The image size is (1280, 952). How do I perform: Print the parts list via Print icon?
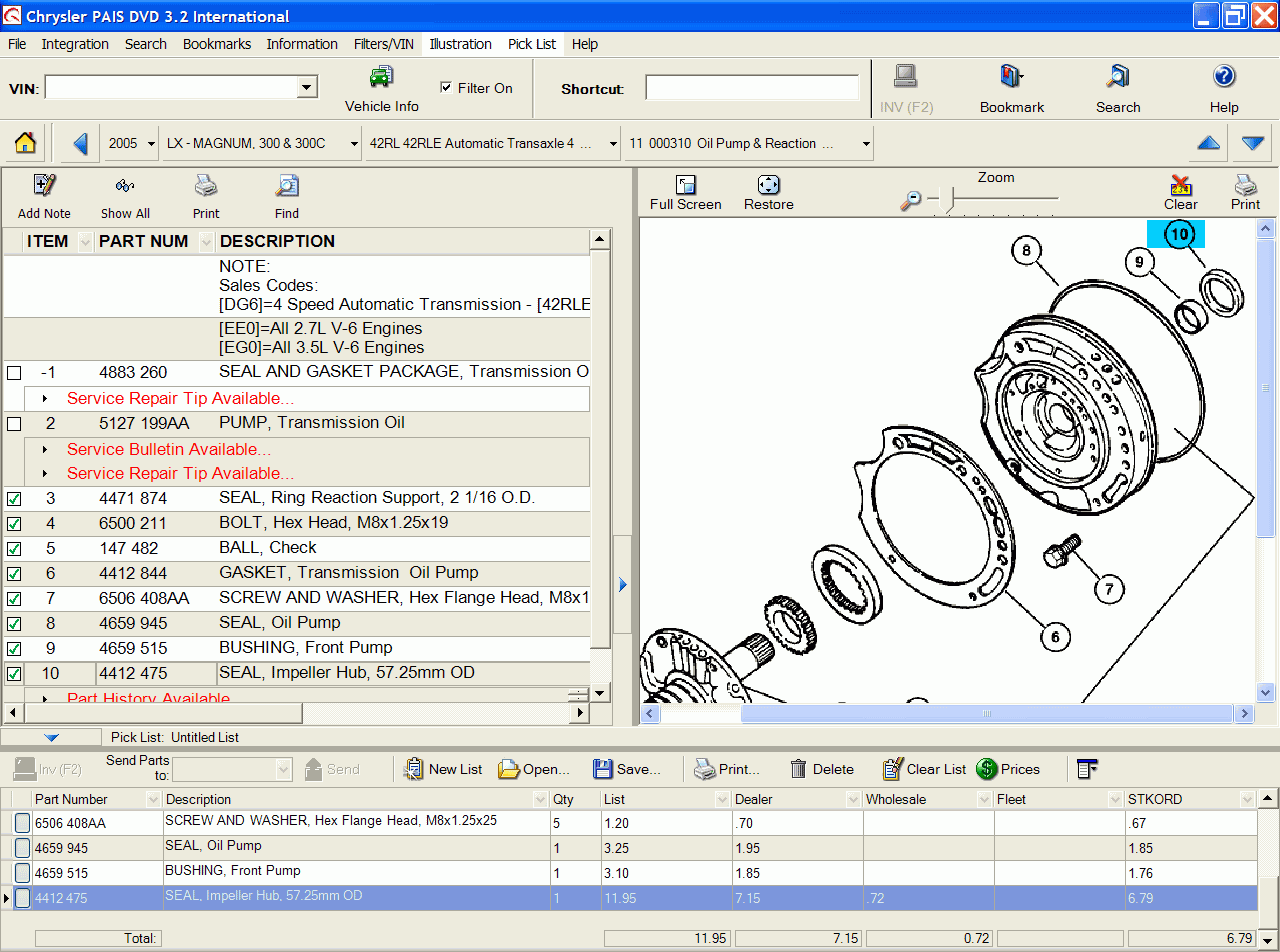pyautogui.click(x=206, y=196)
